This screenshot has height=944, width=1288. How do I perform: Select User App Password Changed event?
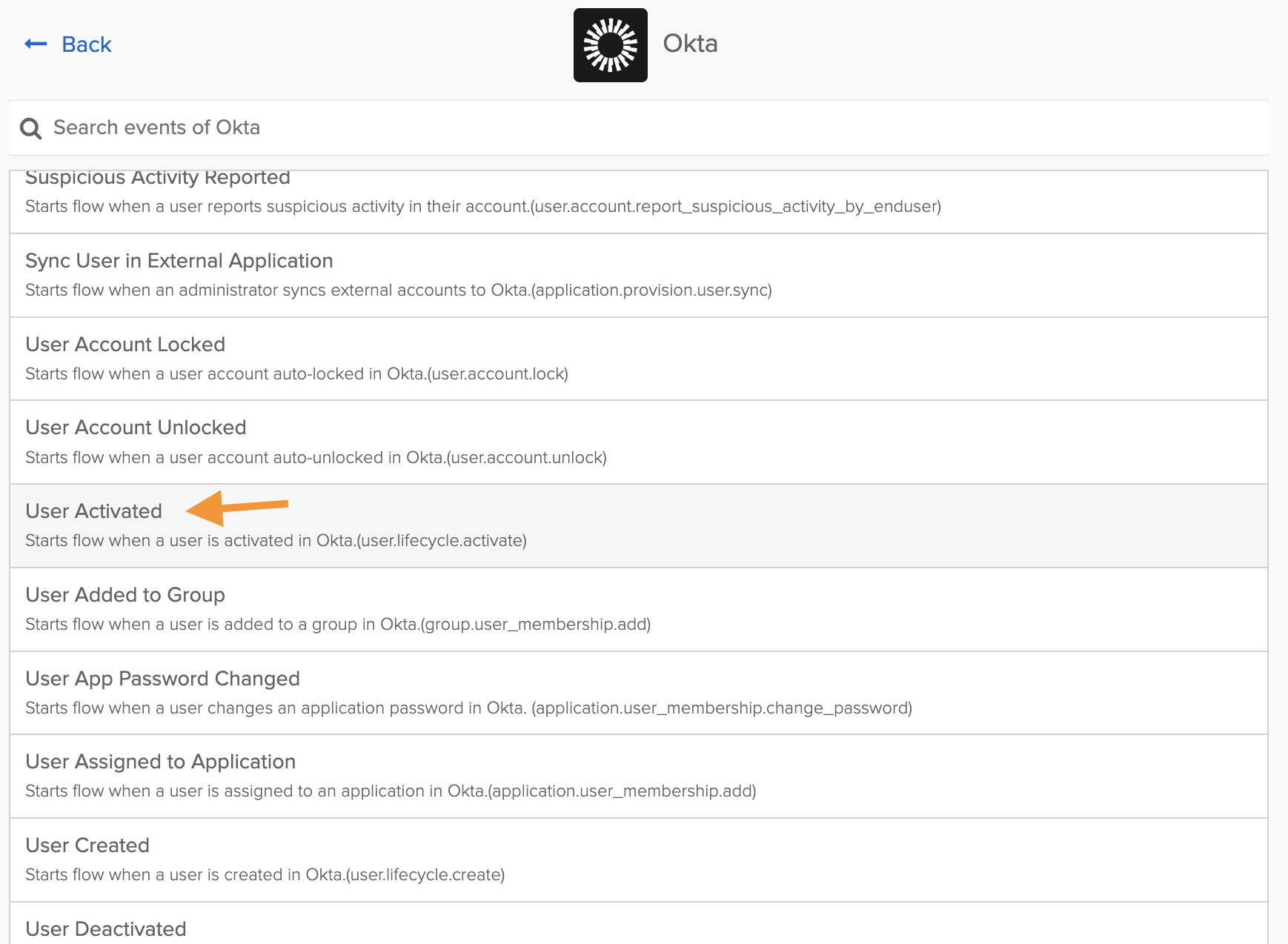[162, 679]
